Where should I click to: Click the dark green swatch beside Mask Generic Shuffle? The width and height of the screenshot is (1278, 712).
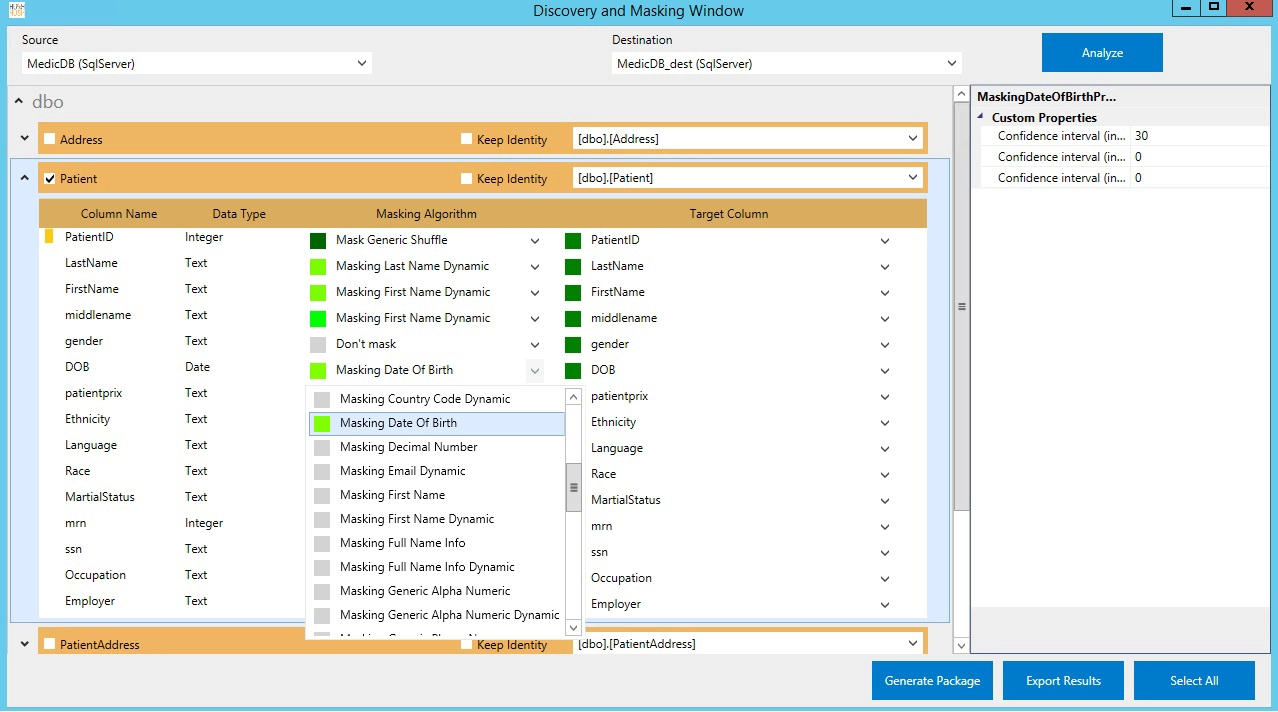point(318,241)
